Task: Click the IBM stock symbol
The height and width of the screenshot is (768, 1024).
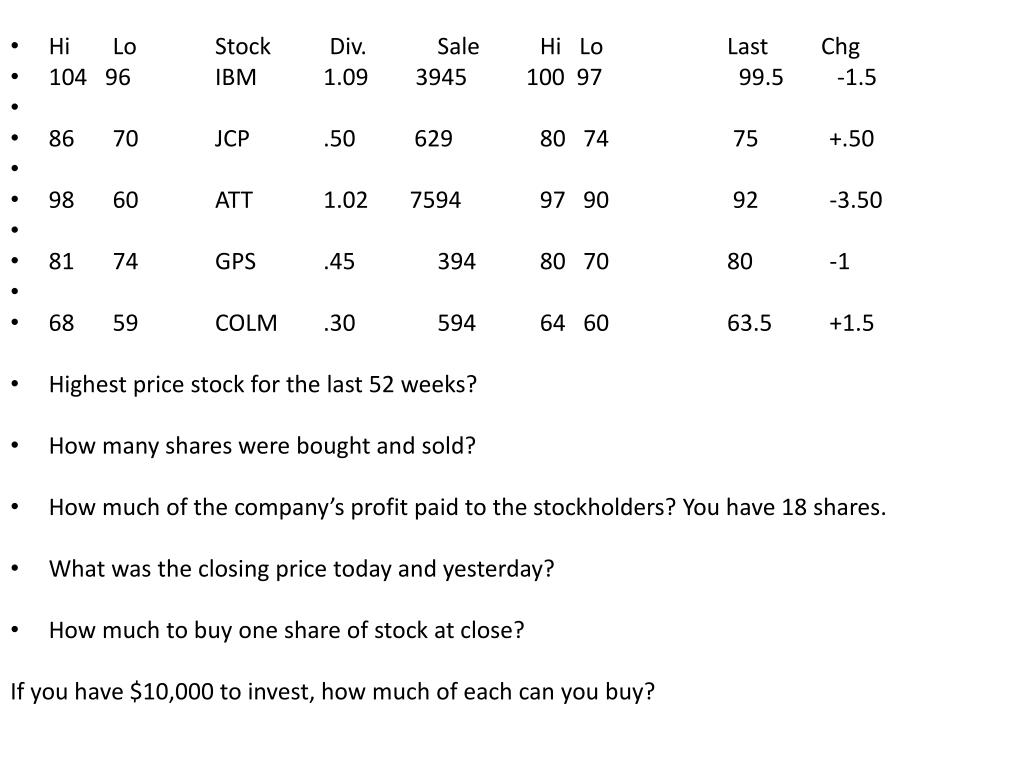Action: (235, 77)
